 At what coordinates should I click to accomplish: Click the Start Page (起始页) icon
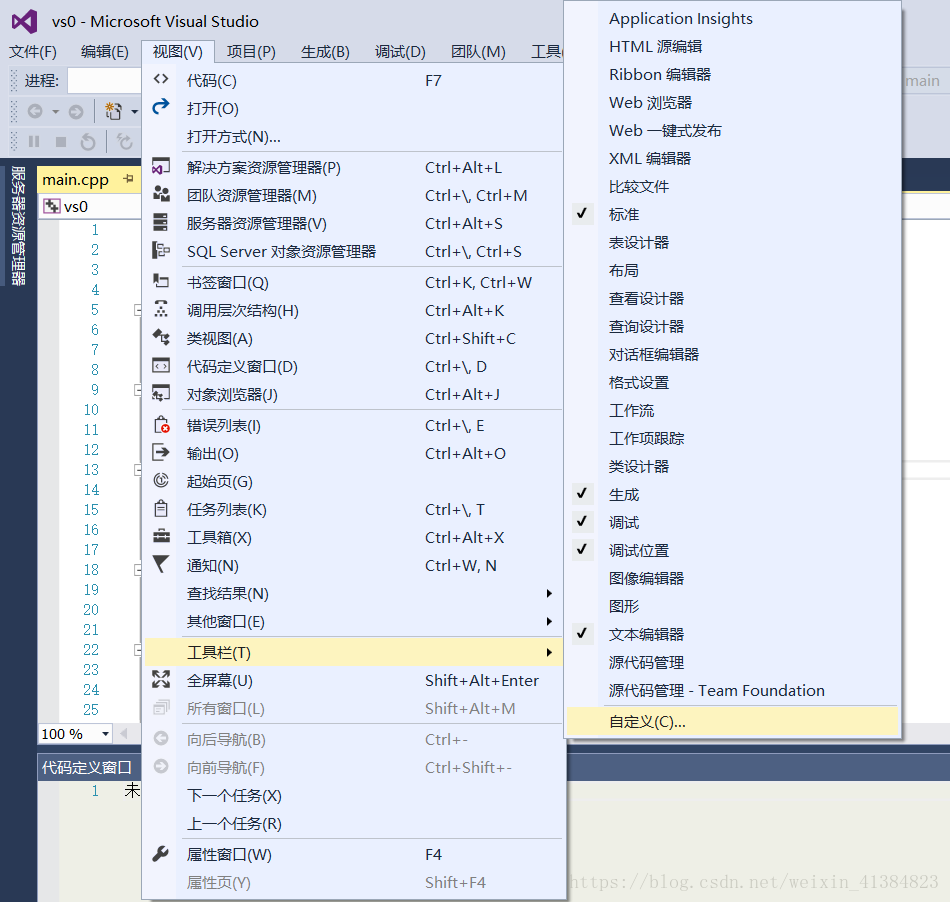[x=161, y=480]
